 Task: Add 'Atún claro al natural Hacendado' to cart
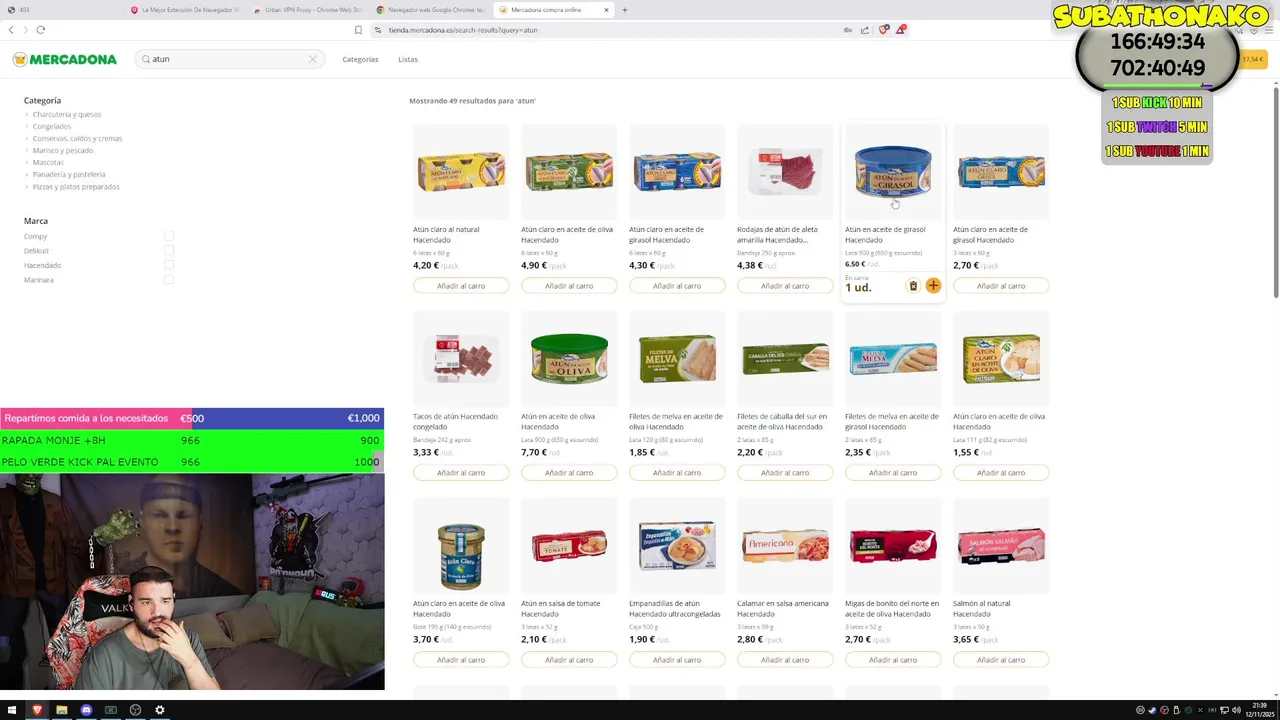pos(461,286)
